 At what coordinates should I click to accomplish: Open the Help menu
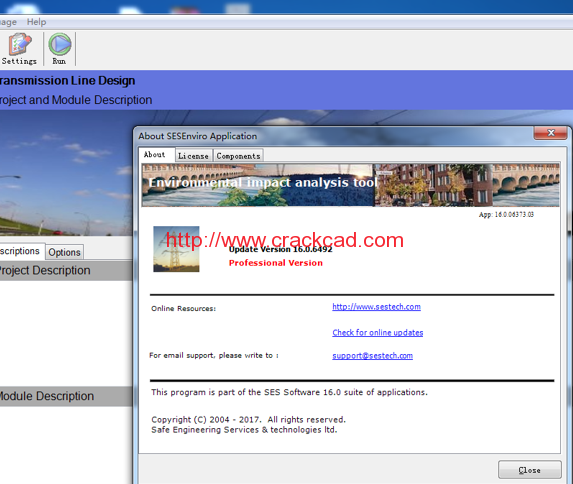click(36, 22)
